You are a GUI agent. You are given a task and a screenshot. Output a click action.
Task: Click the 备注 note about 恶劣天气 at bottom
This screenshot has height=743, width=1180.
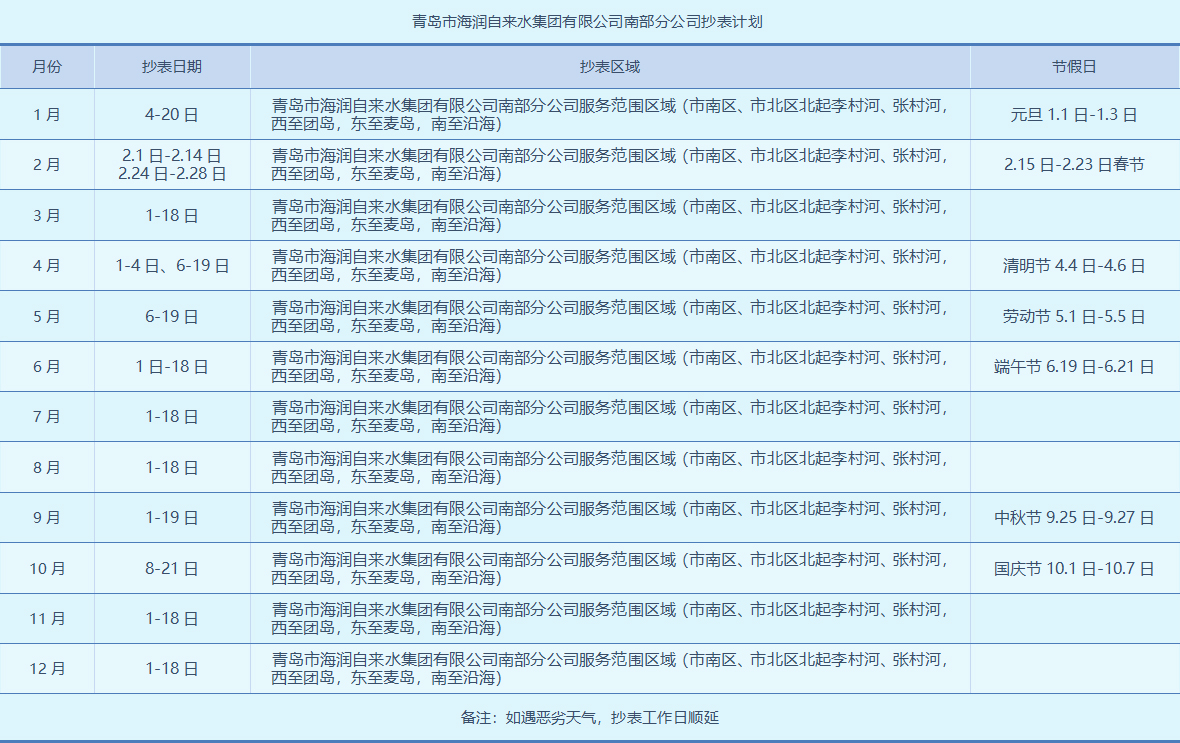[x=590, y=716]
